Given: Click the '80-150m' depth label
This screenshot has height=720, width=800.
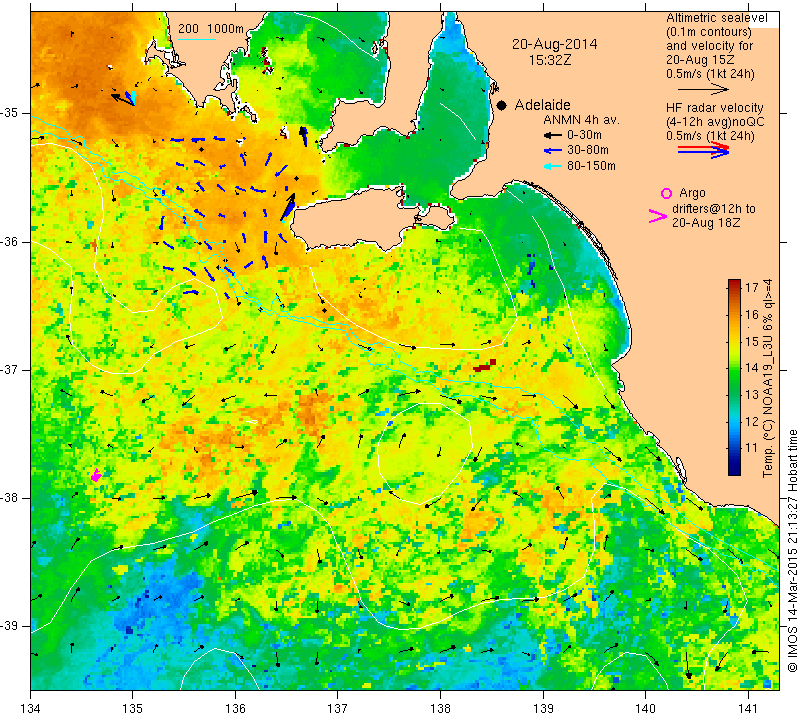Looking at the screenshot, I should (x=591, y=166).
